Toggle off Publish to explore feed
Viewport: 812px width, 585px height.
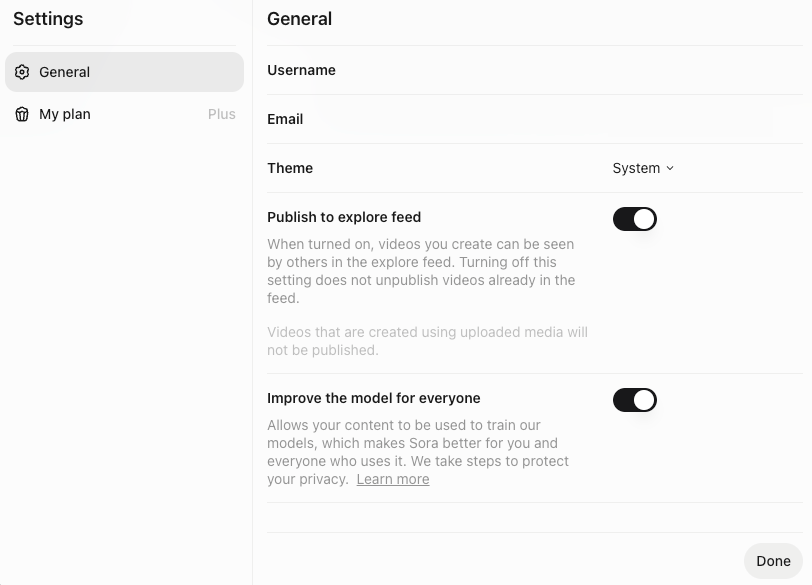tap(634, 219)
